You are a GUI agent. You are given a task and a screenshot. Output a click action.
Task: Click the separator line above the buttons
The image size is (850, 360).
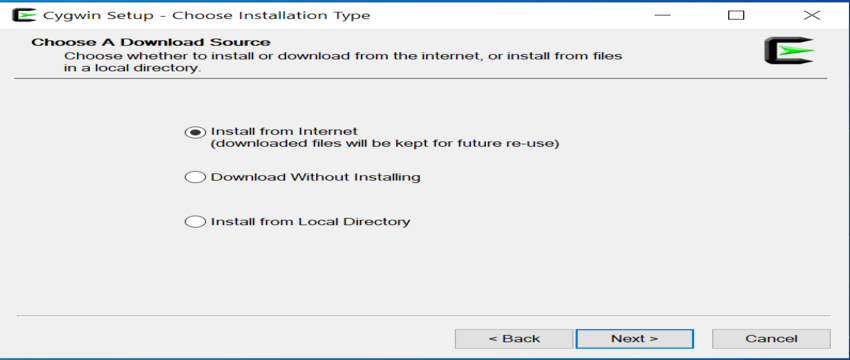[423, 315]
